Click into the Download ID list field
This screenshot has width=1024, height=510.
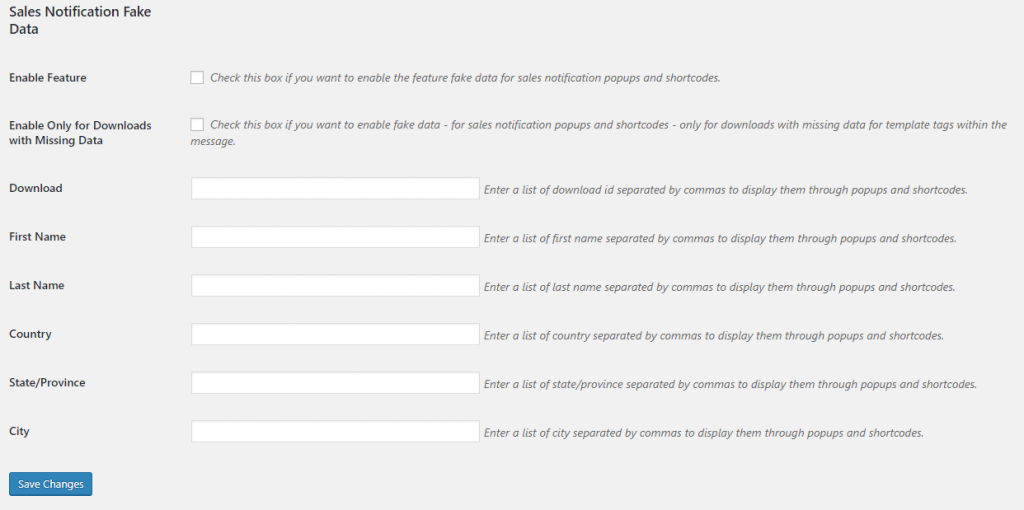click(335, 189)
